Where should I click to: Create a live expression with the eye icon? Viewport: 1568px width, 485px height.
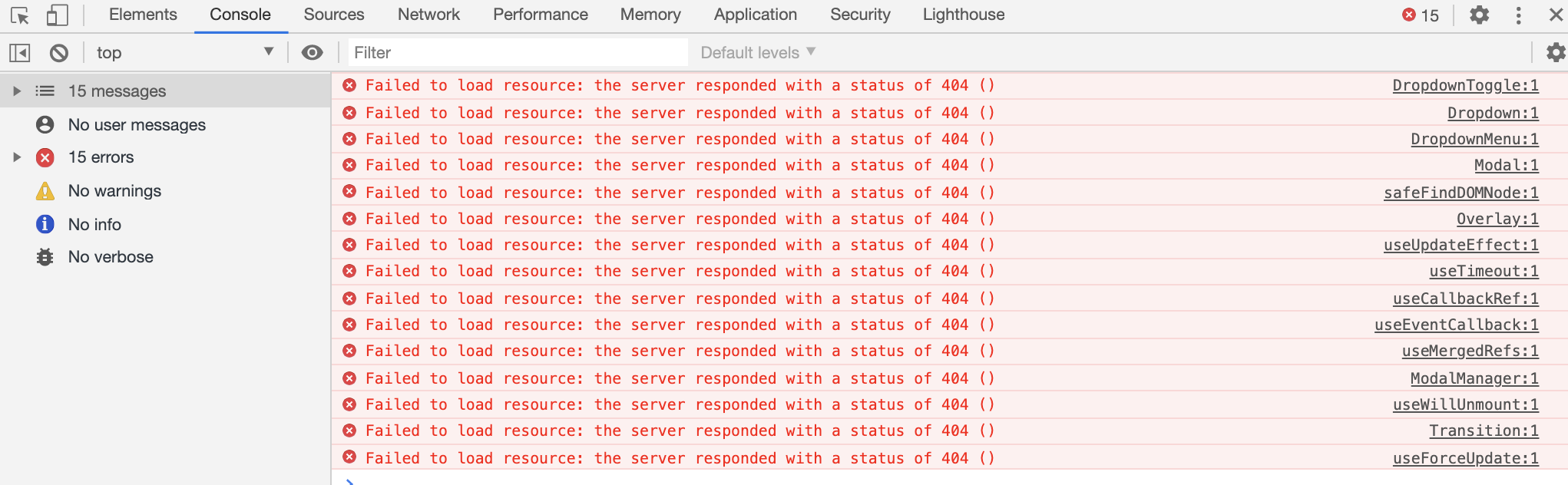click(x=312, y=52)
